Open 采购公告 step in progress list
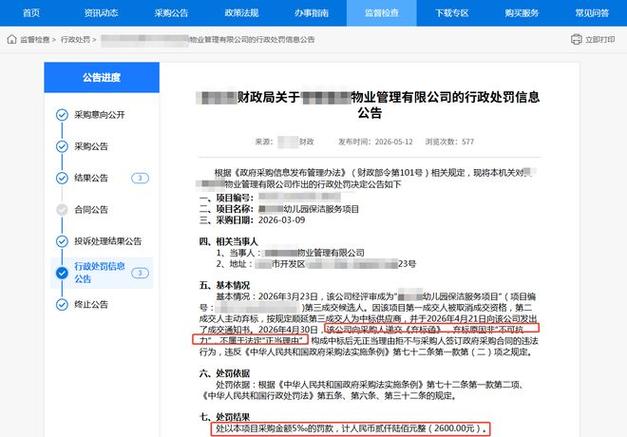The width and height of the screenshot is (627, 437). coord(91,146)
